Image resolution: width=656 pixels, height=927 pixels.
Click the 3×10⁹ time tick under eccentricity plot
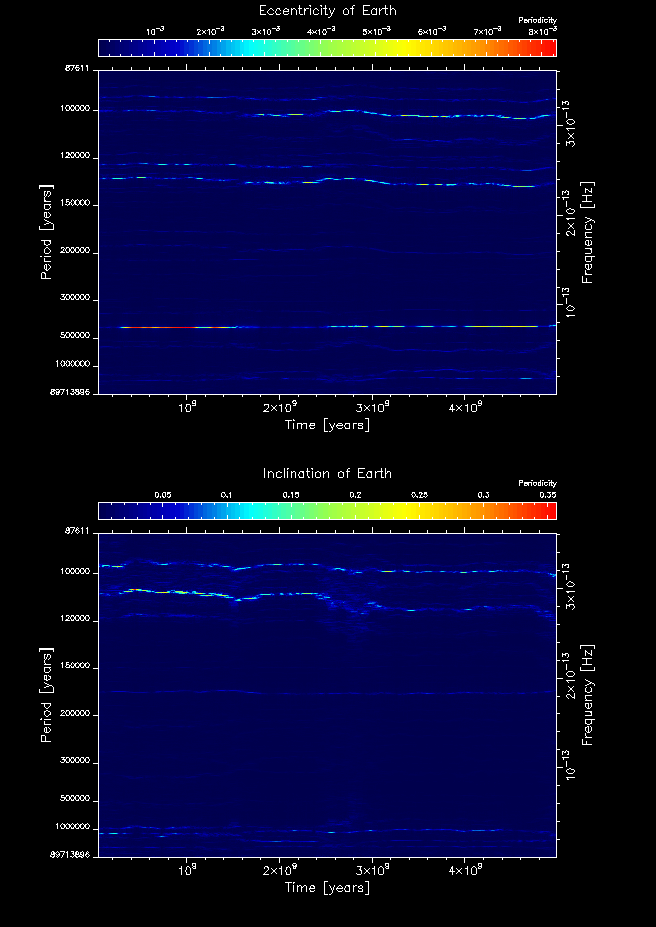click(x=372, y=408)
